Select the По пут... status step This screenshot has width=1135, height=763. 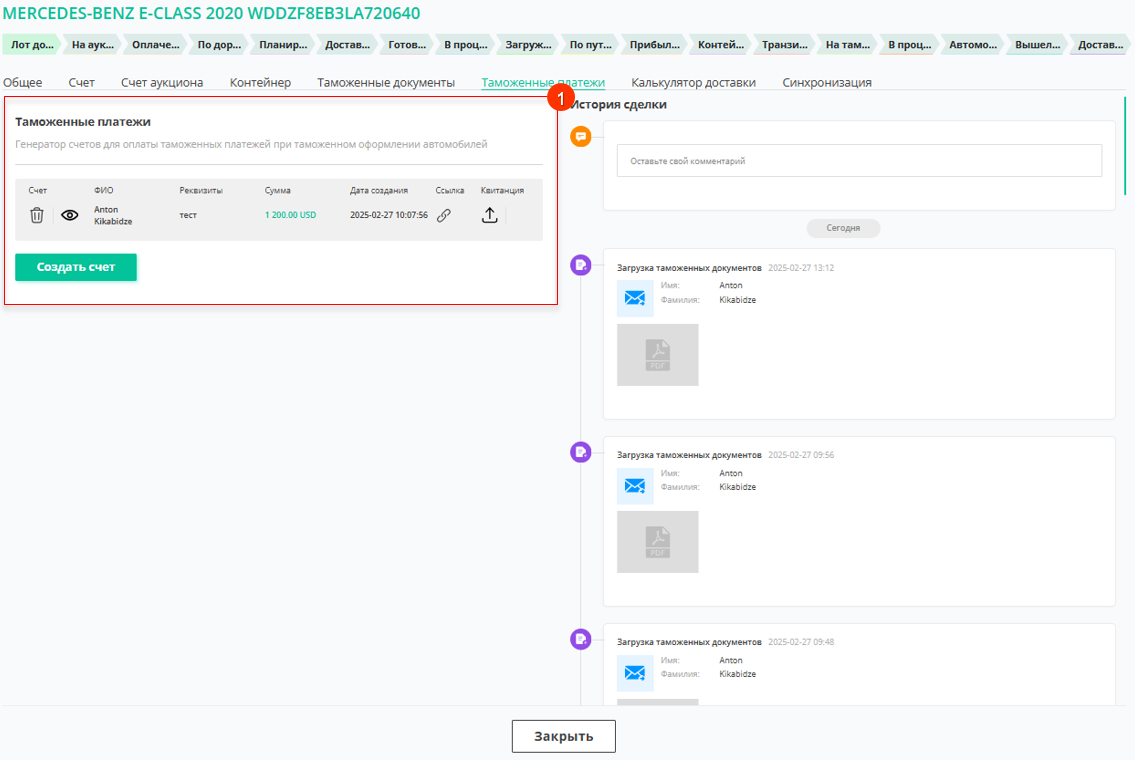[591, 45]
